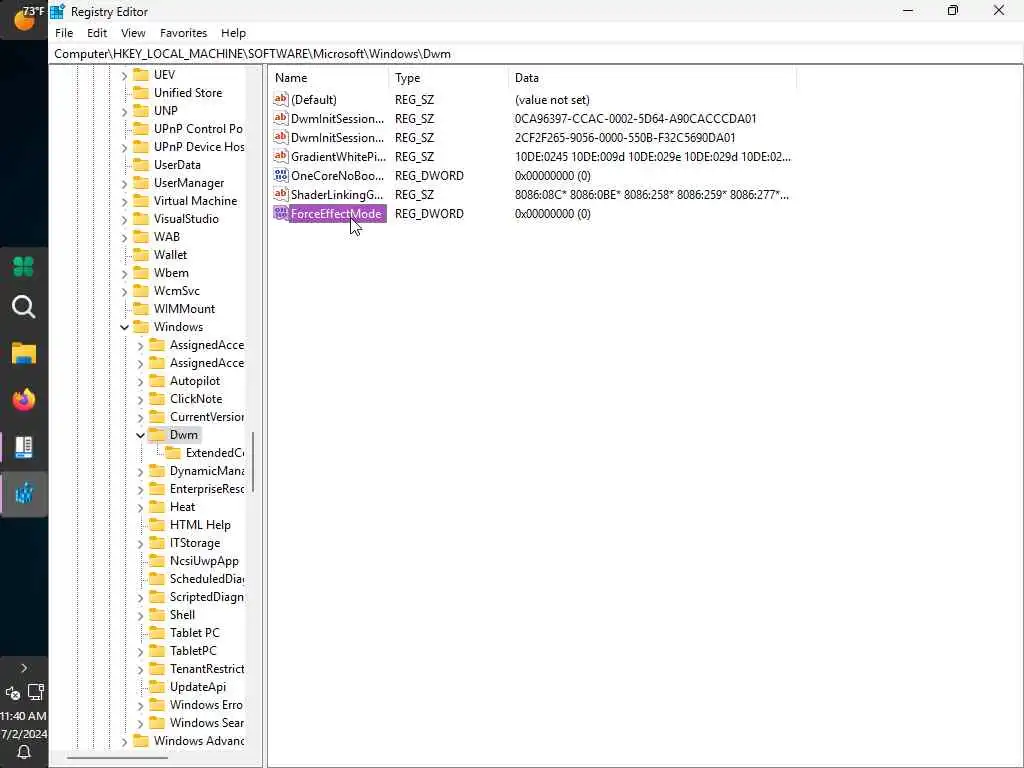The image size is (1024, 768).
Task: Expand the UserManager key
Action: [x=124, y=184]
